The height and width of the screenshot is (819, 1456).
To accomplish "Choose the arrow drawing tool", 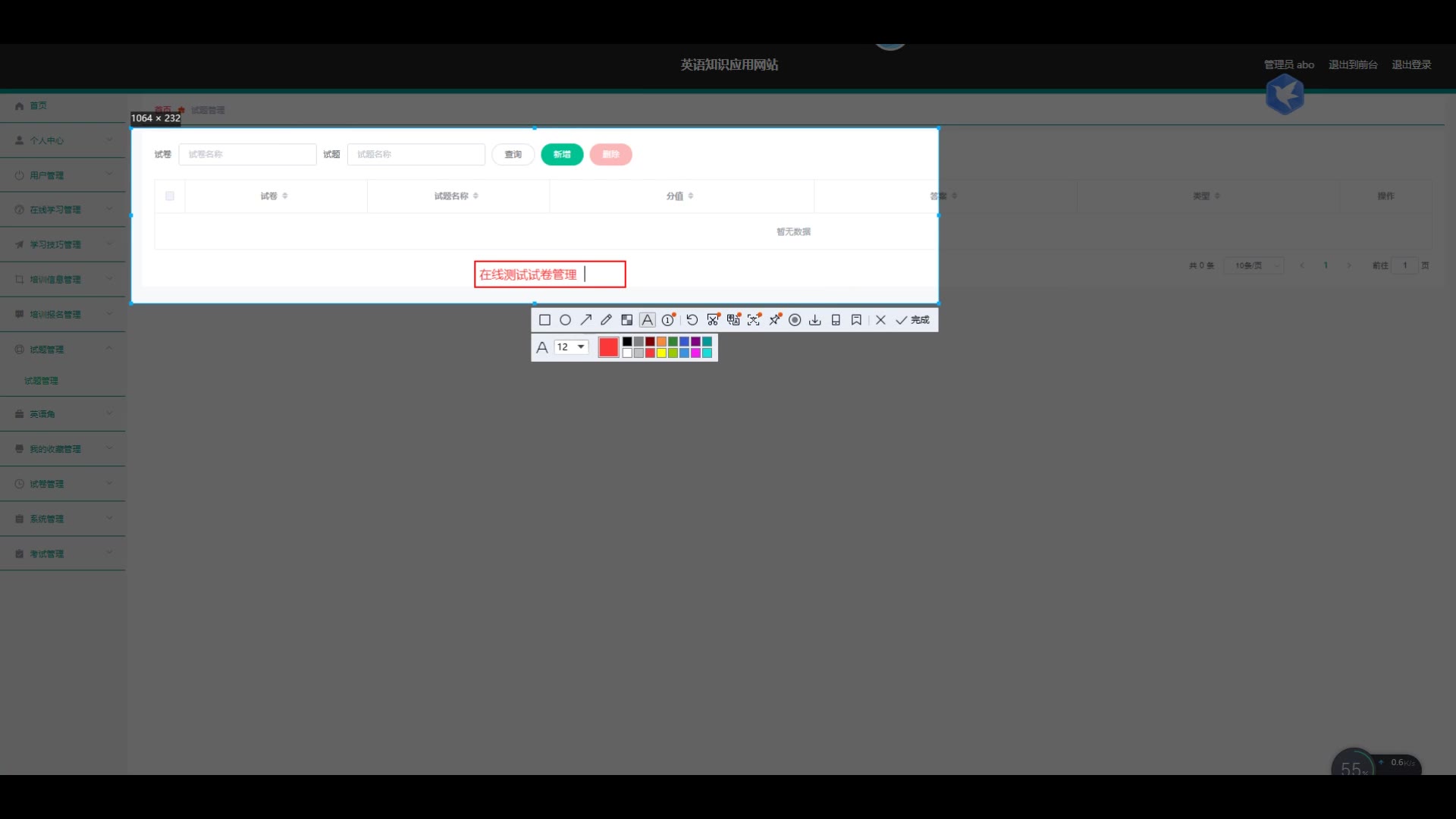I will point(585,320).
